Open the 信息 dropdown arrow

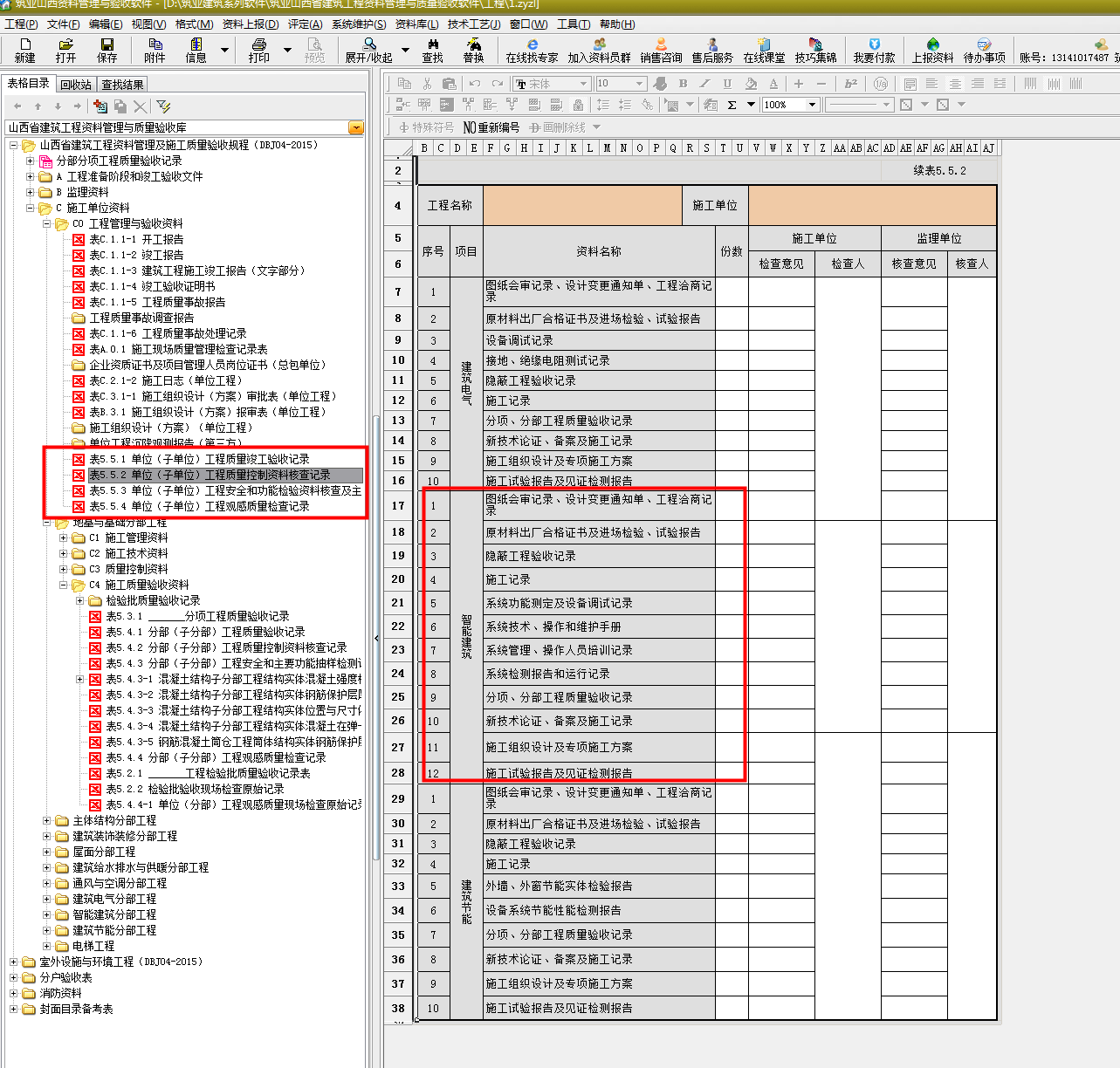[224, 51]
